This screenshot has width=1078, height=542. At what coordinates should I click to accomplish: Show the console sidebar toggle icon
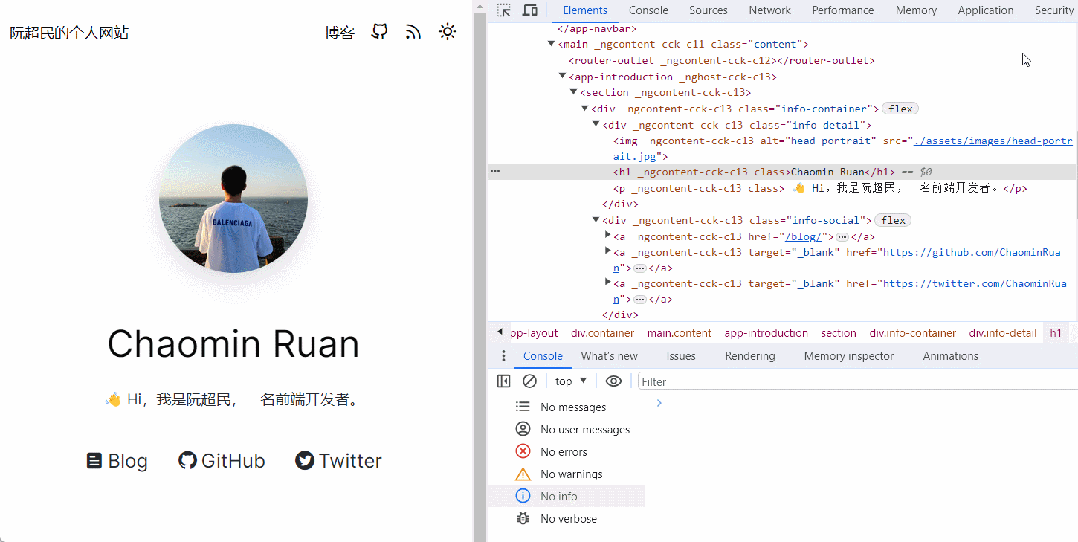coord(503,381)
